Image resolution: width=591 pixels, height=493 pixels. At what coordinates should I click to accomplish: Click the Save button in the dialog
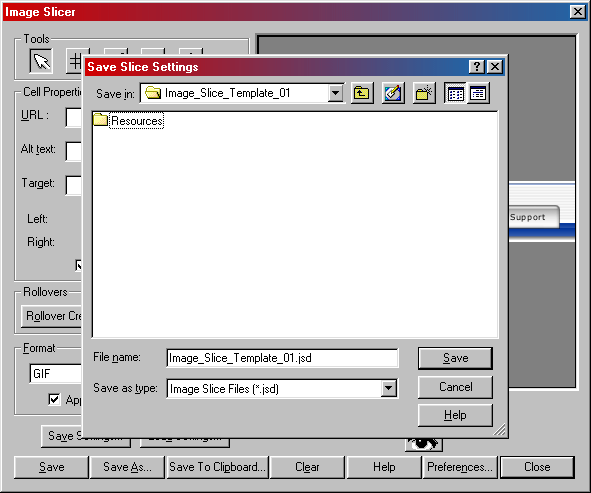(x=455, y=358)
